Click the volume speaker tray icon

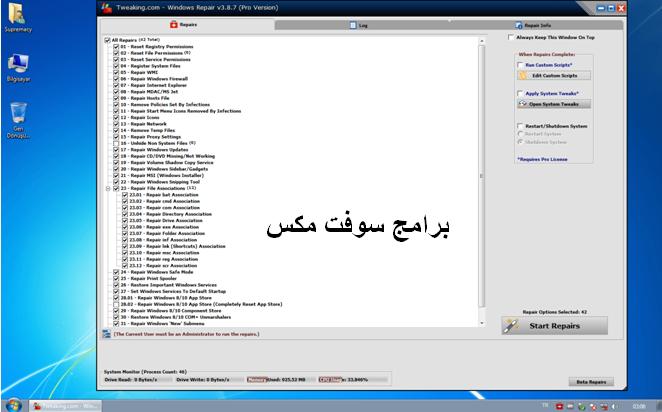[614, 407]
